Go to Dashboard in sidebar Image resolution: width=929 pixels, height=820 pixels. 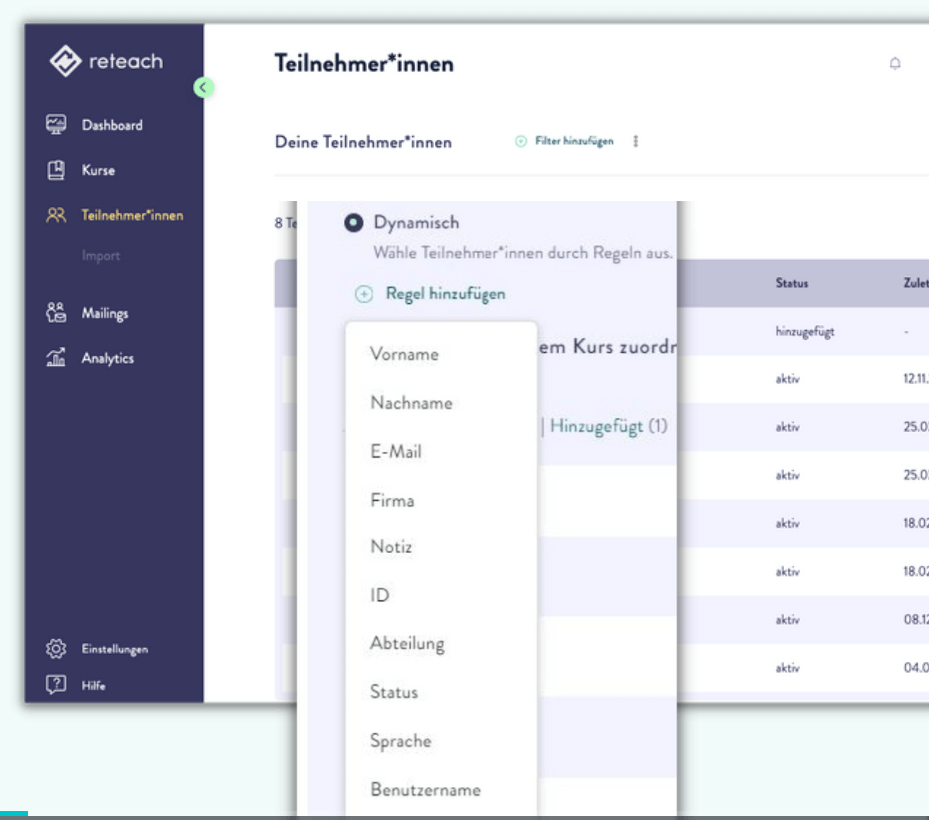pyautogui.click(x=112, y=125)
